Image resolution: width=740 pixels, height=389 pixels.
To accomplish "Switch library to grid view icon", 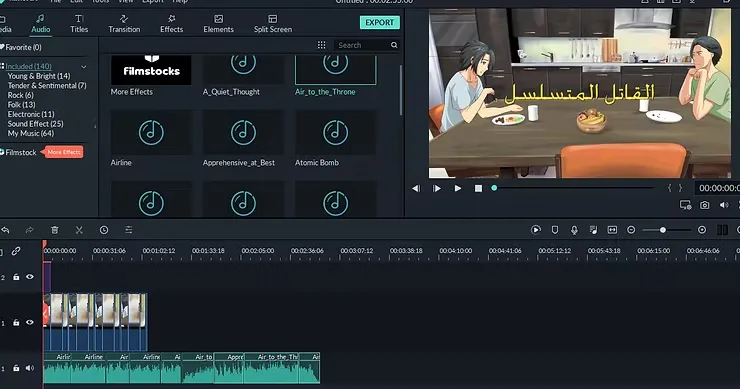I will (321, 45).
